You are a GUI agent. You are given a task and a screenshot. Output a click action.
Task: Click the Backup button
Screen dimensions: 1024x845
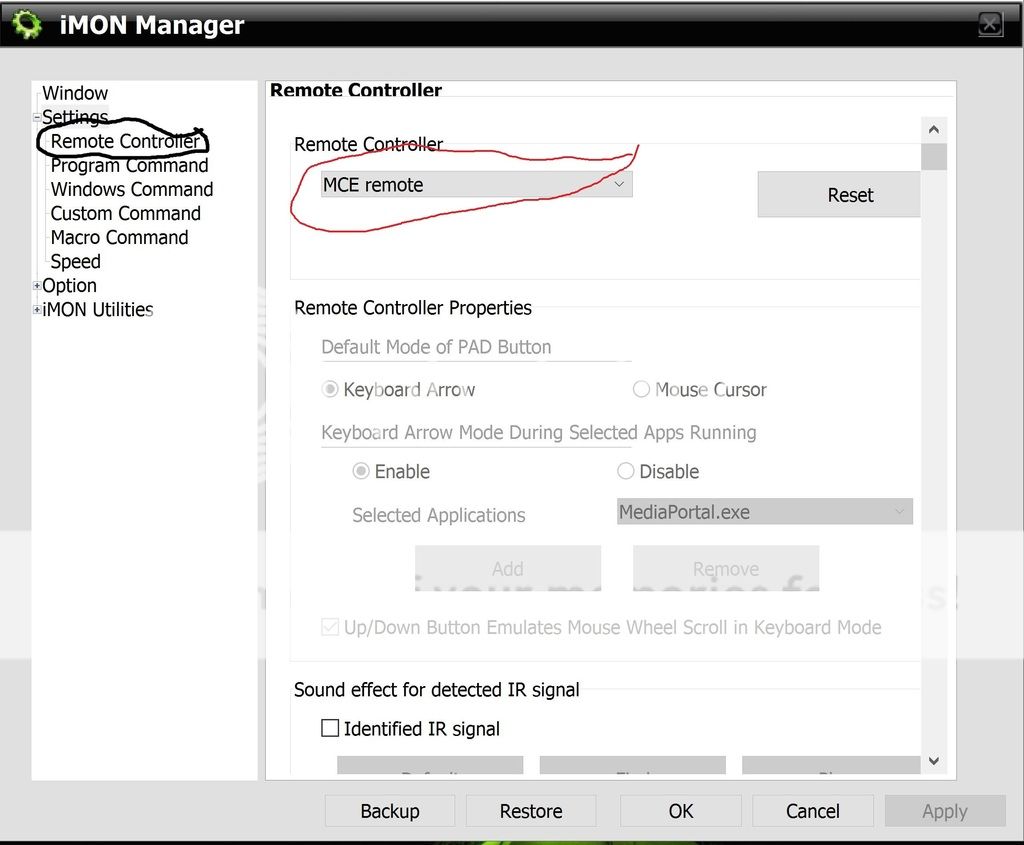[x=390, y=811]
